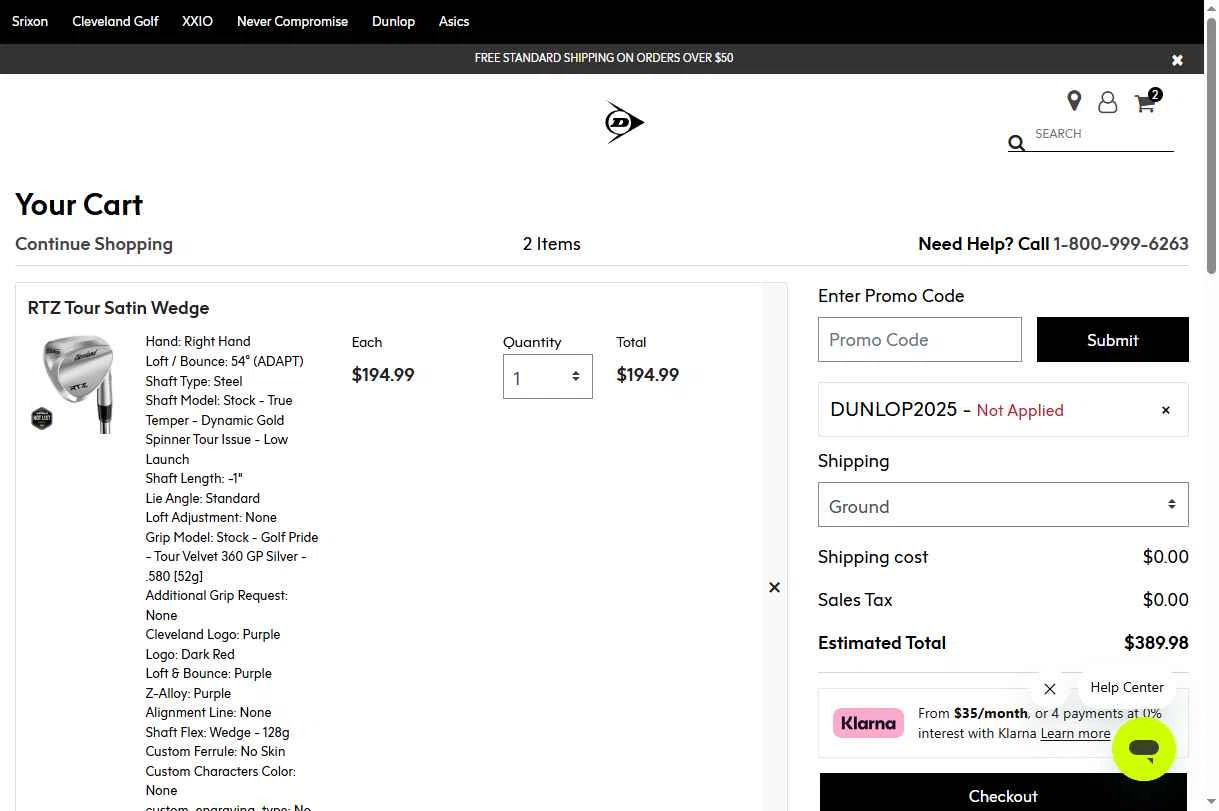Switch to the Never Compromise brand site
Viewport: 1219px width, 811px height.
click(292, 21)
